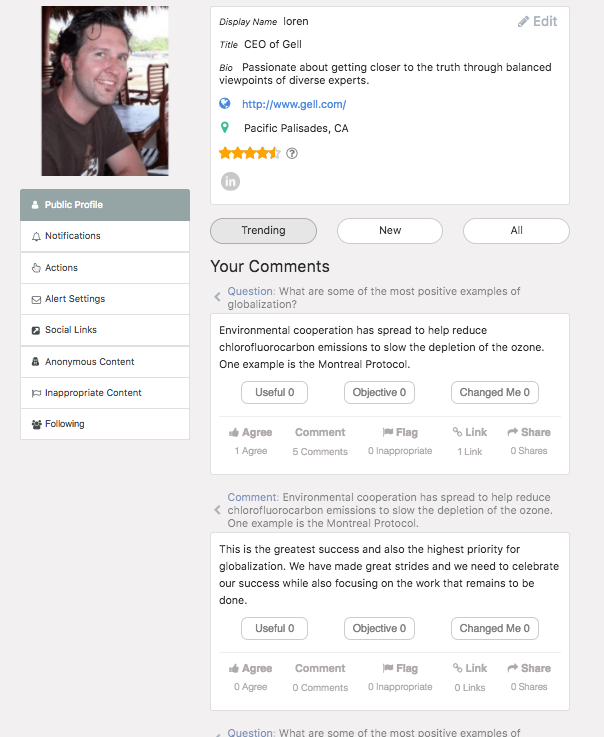
Task: Expand the Comment context with its left chevron
Action: [x=218, y=510]
